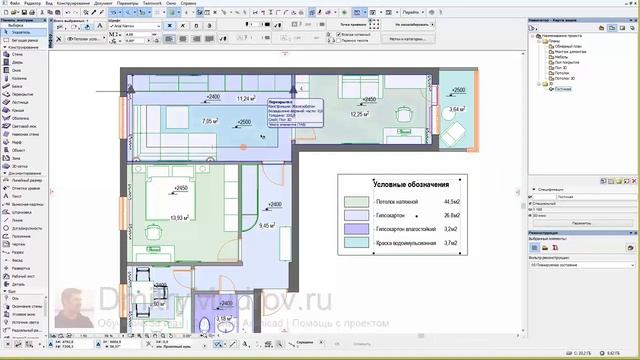Click the syringe inject parameters icon
Image resolution: width=640 pixels, height=360 pixels.
(101, 13)
